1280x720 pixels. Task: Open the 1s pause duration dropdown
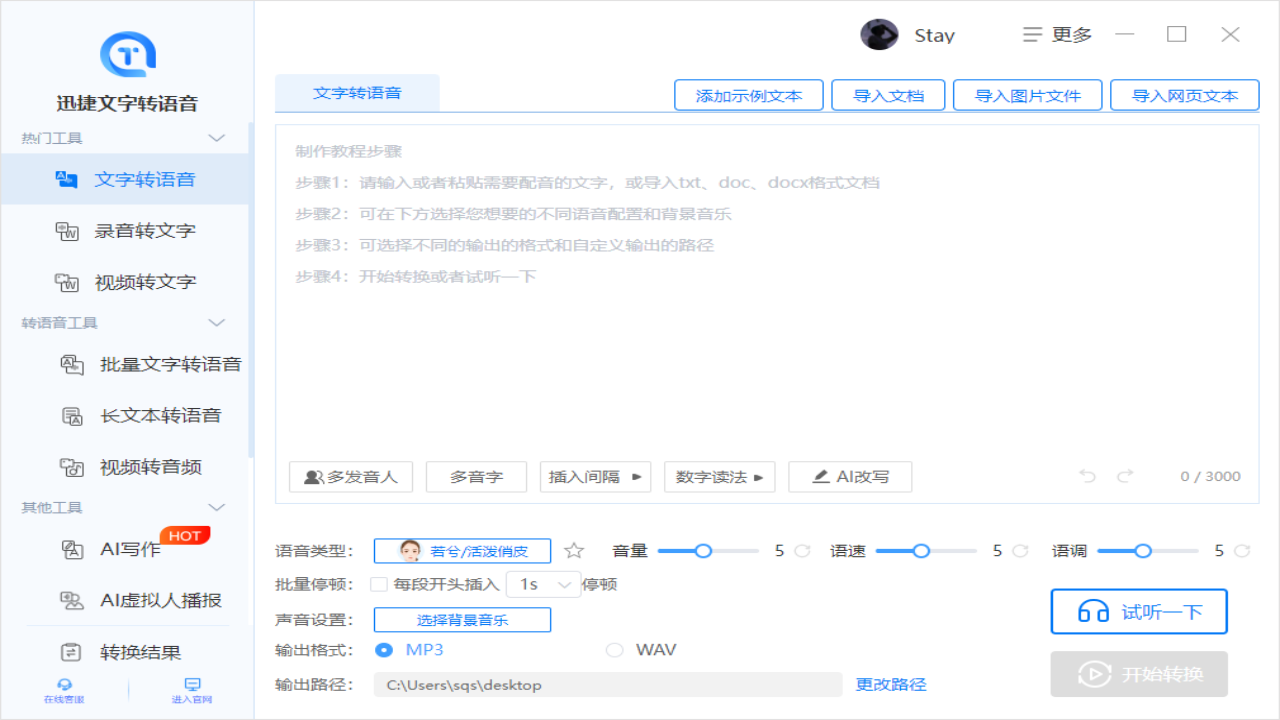click(544, 584)
